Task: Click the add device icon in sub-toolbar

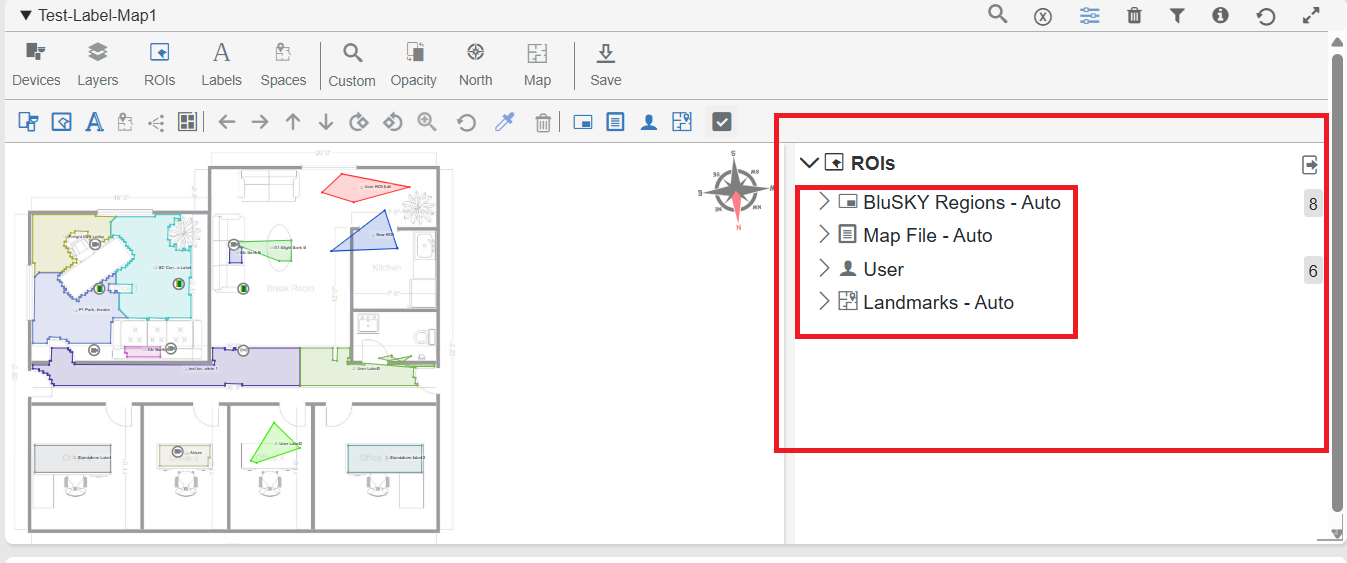Action: (29, 122)
